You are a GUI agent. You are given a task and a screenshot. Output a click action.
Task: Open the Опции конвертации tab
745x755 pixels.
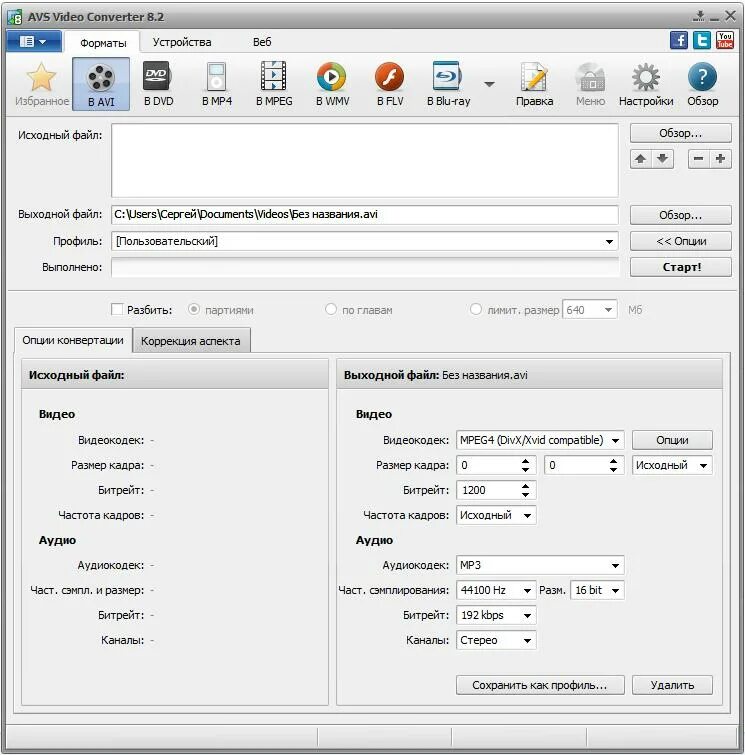pyautogui.click(x=73, y=340)
